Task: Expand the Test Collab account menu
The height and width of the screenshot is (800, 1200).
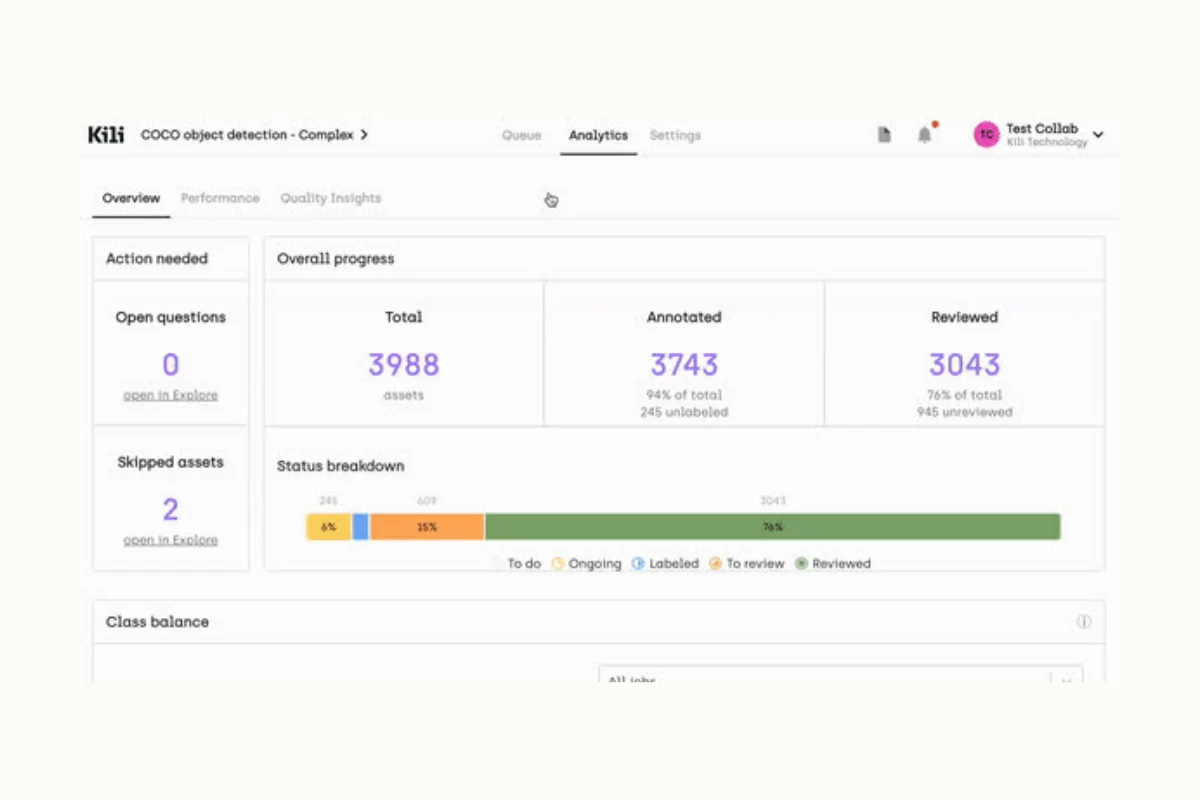Action: (1098, 134)
